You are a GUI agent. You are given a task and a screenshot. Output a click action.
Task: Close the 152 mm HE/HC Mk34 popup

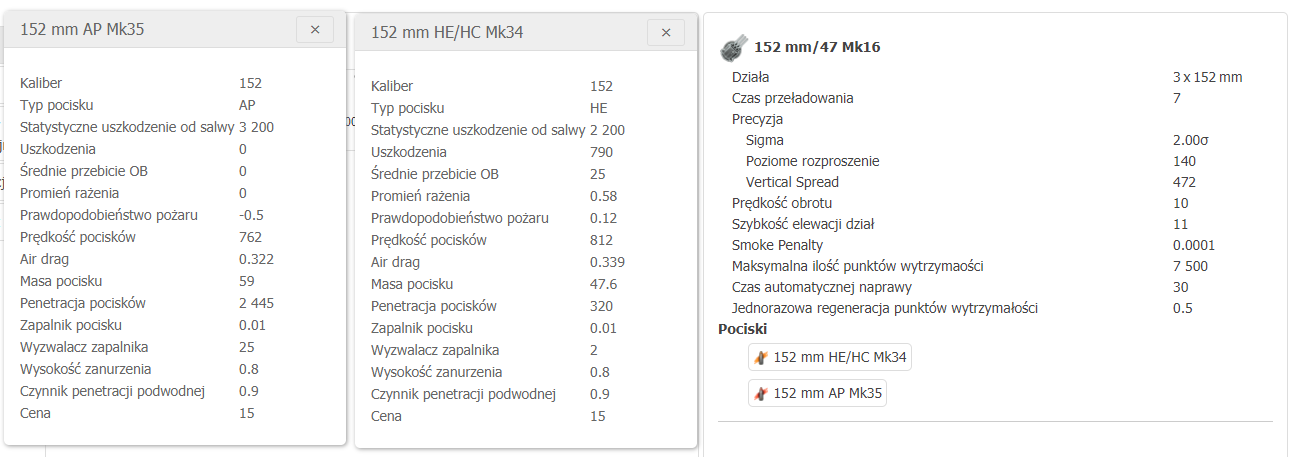coord(666,32)
